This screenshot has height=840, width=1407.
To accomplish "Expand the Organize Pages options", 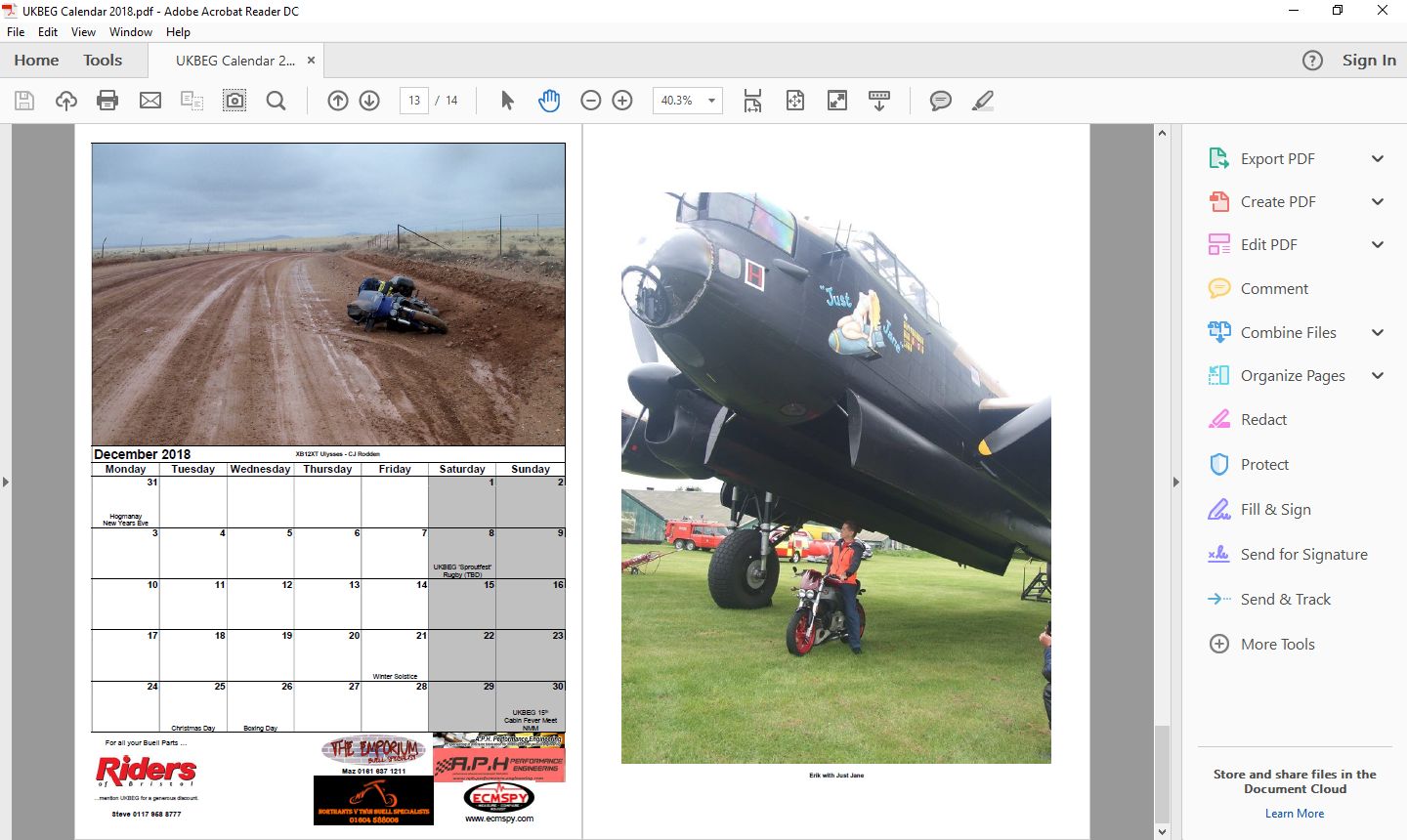I will pos(1377,376).
